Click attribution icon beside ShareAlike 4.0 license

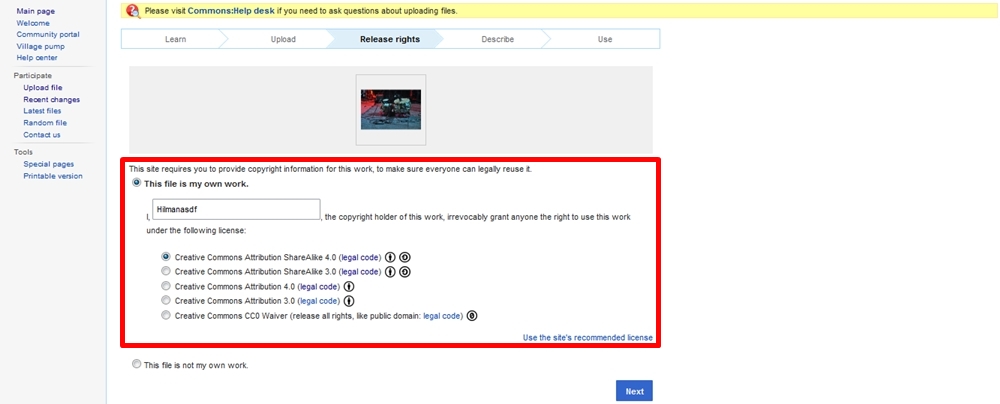click(390, 257)
